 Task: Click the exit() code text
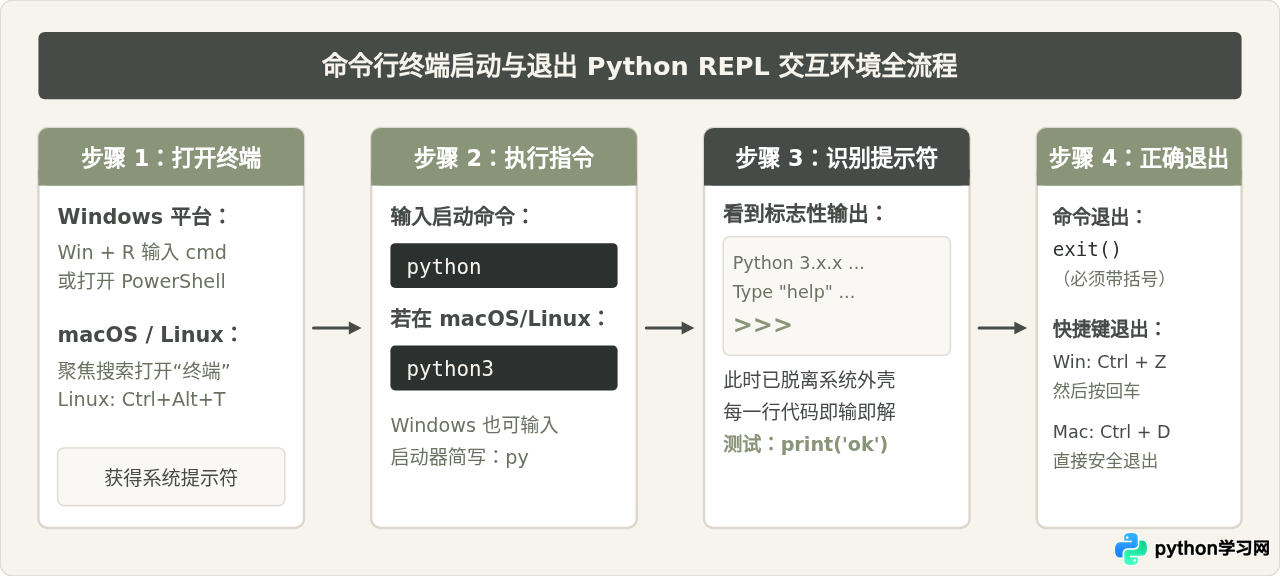(x=1087, y=249)
